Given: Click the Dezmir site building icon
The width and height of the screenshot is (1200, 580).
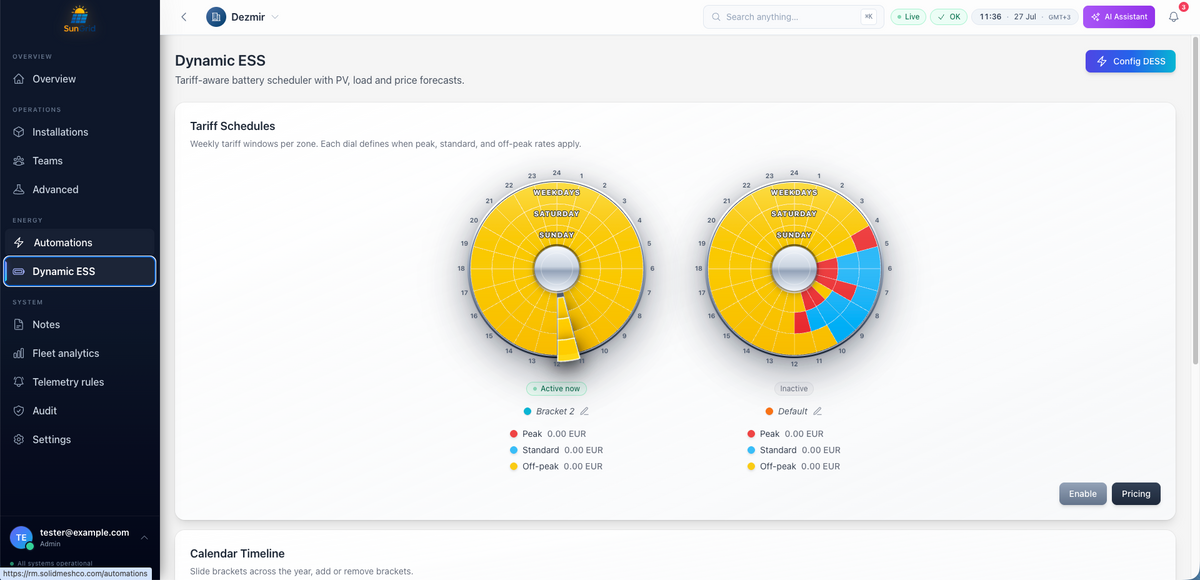Looking at the screenshot, I should 216,17.
